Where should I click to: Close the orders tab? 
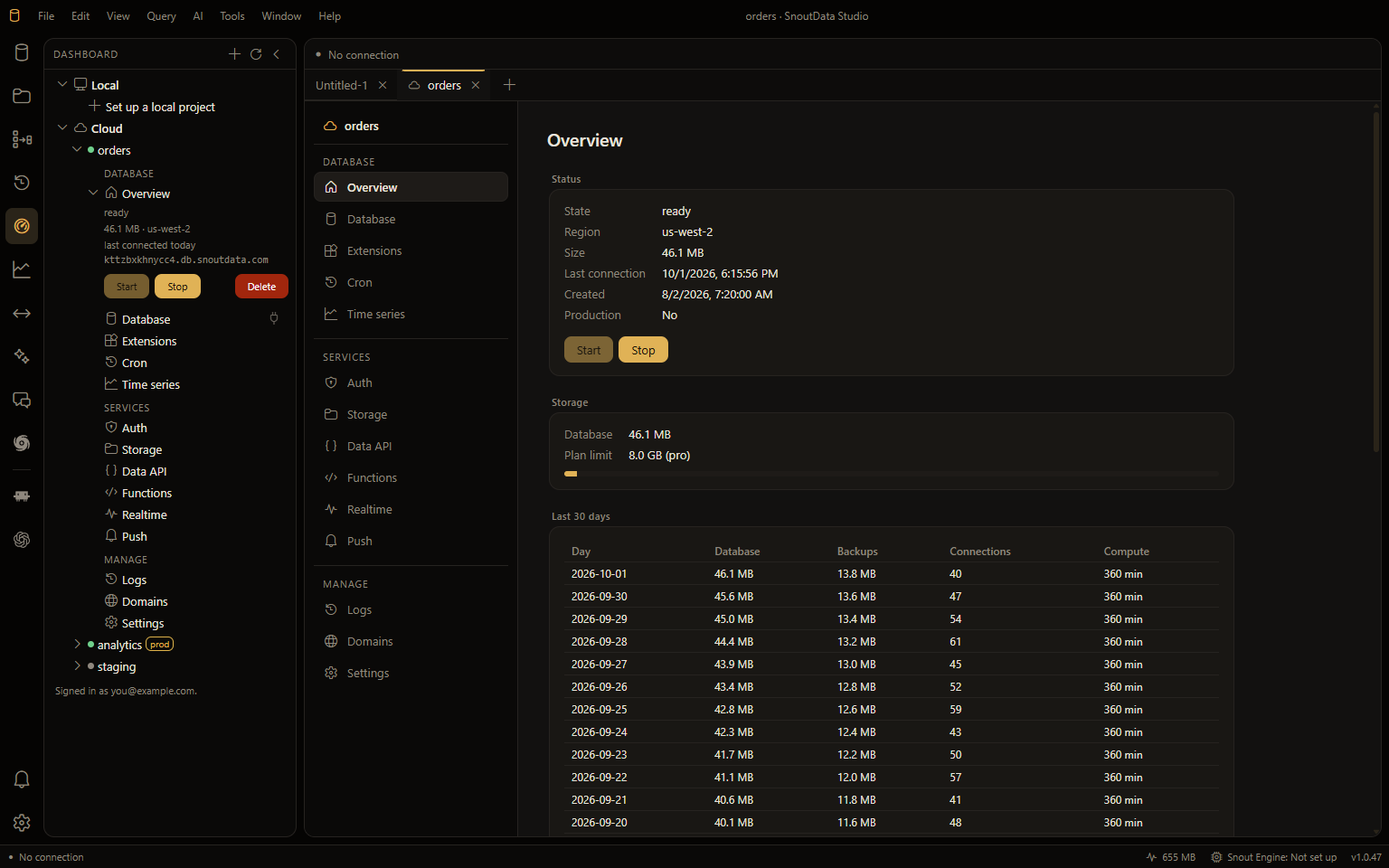[476, 85]
